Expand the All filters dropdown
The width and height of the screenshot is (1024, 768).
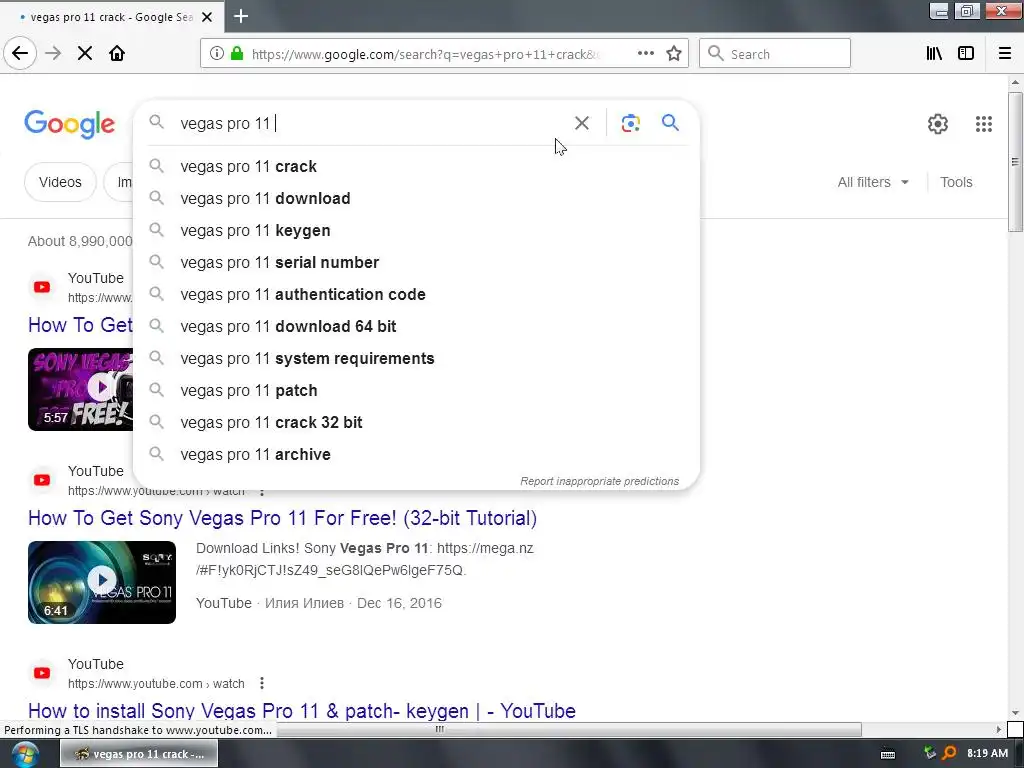click(873, 182)
